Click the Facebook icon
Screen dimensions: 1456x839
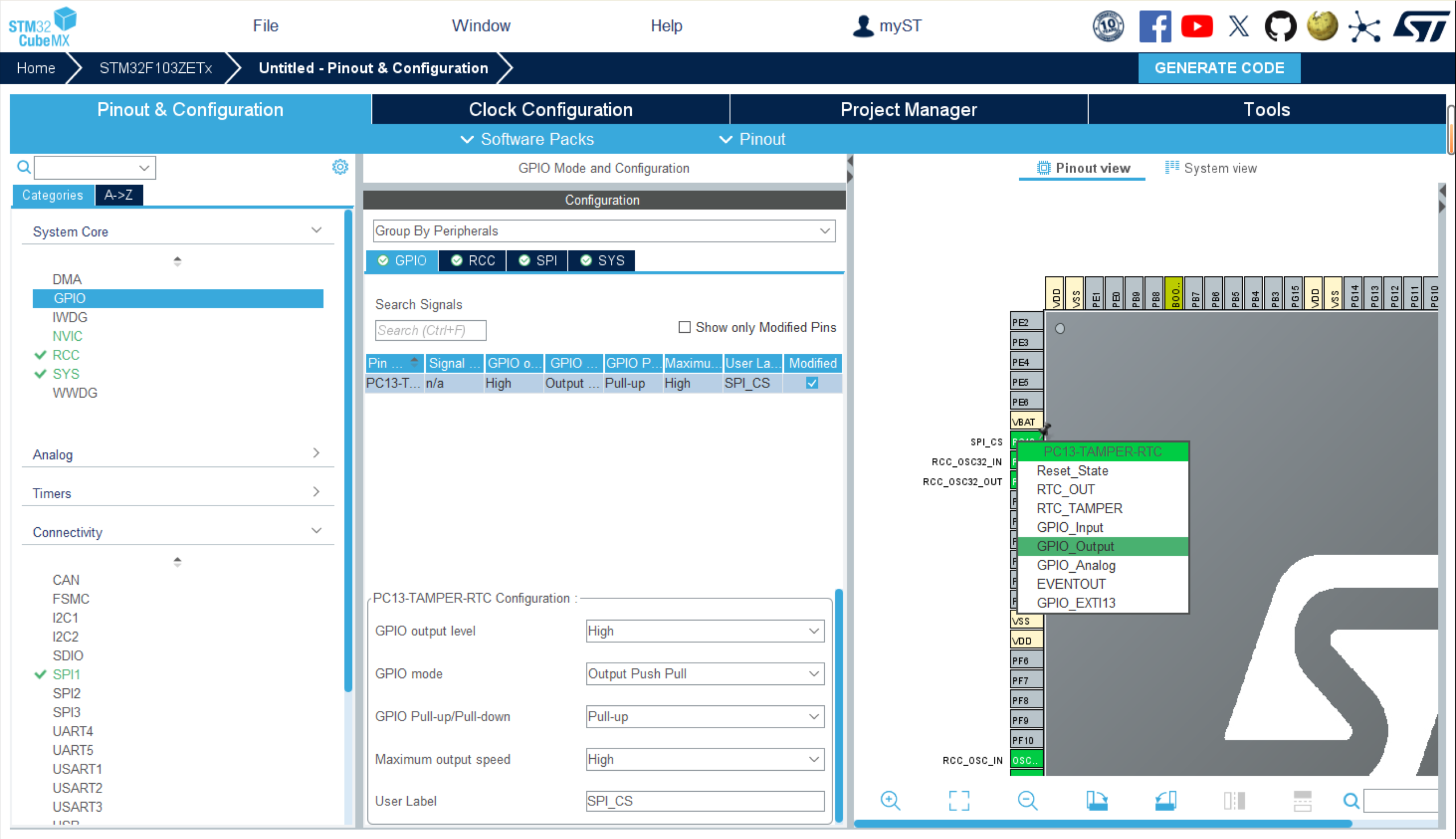tap(1155, 27)
